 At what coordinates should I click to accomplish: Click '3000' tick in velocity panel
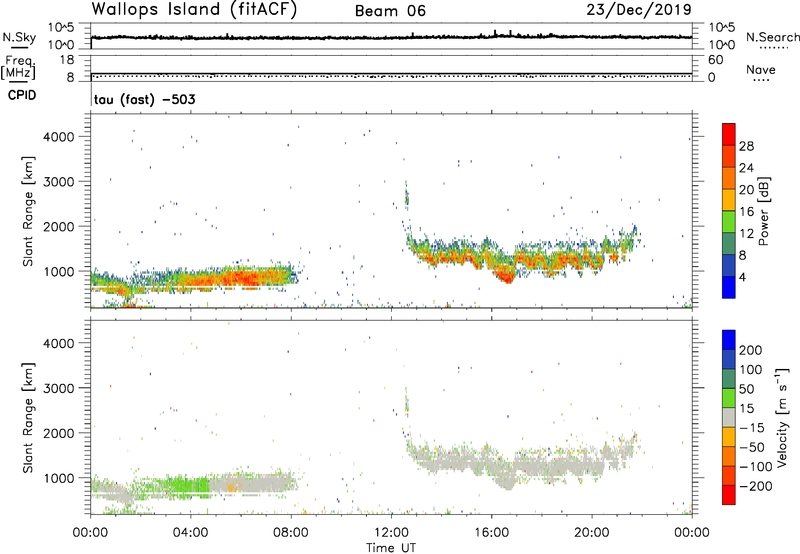tap(58, 388)
